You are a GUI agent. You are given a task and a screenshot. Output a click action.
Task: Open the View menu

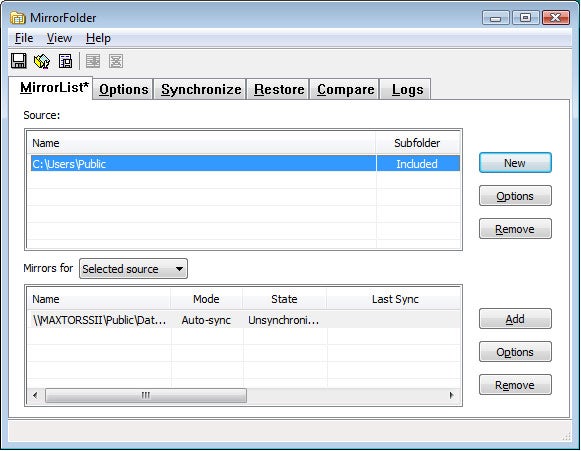click(x=59, y=38)
